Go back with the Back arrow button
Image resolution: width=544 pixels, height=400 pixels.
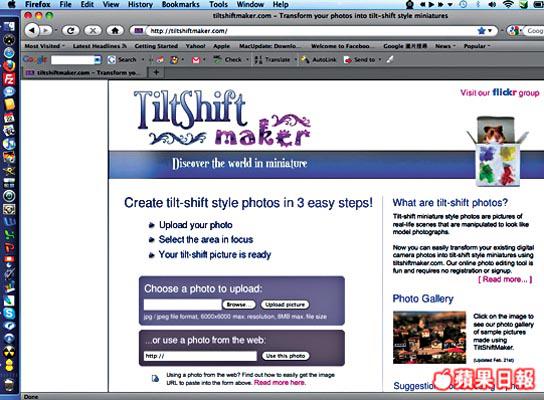coord(32,31)
